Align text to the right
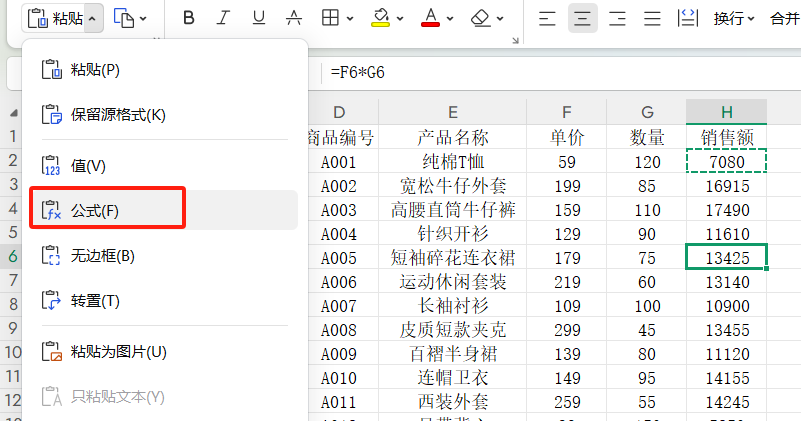This screenshot has height=421, width=801. coord(617,18)
